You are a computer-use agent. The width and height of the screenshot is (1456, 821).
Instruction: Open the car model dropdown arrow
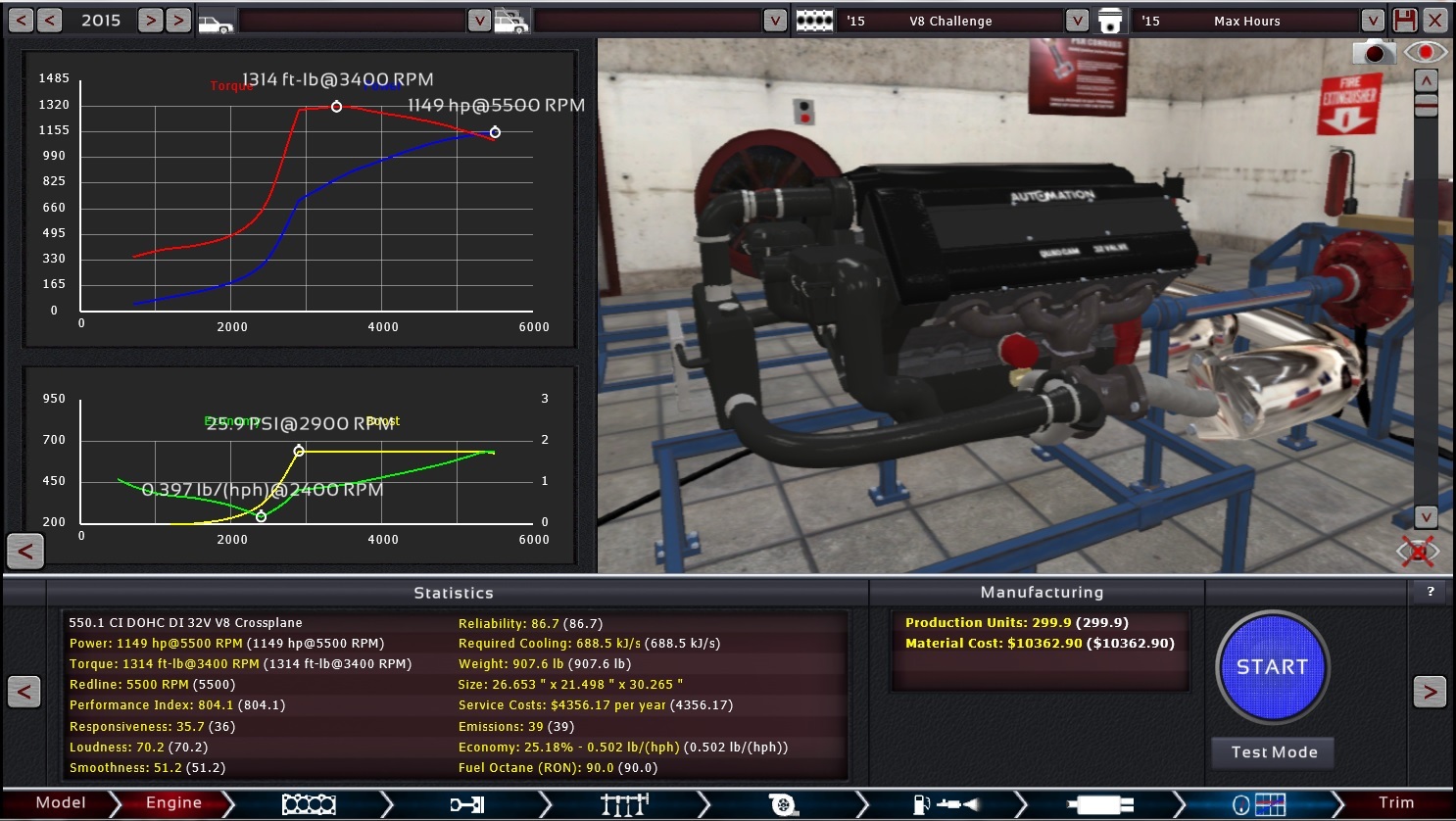(479, 21)
